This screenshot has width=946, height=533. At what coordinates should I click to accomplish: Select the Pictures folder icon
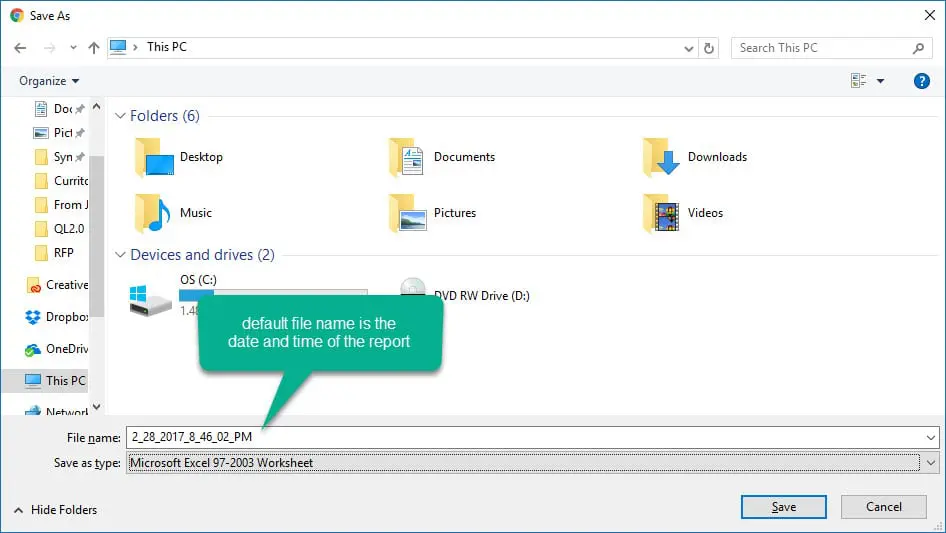(x=408, y=212)
